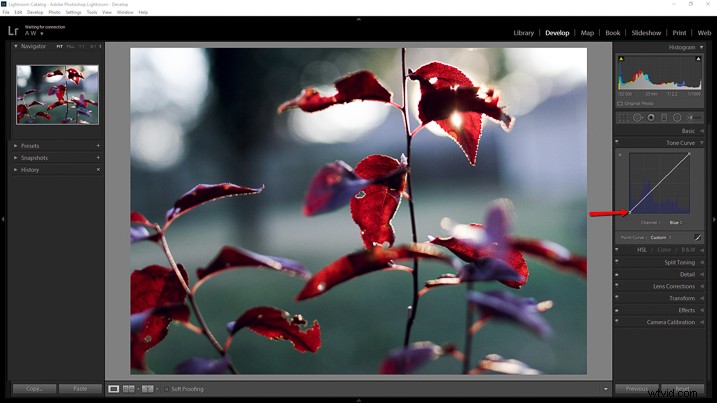Hide the bottom filmstrip arrow
Screen dimensions: 717x403
[358, 400]
